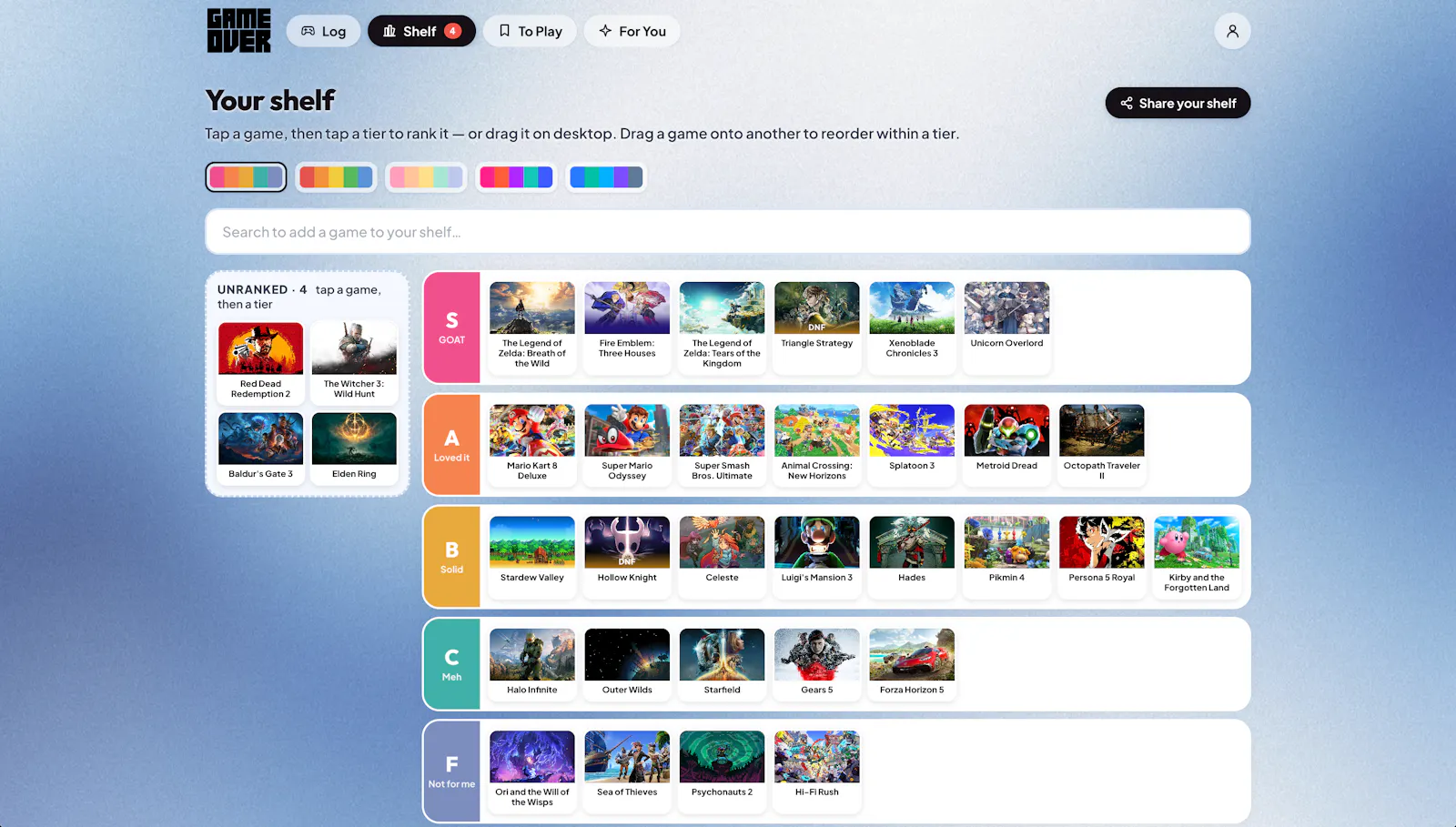The width and height of the screenshot is (1456, 827).
Task: Click the Share your shelf button
Action: [x=1178, y=103]
